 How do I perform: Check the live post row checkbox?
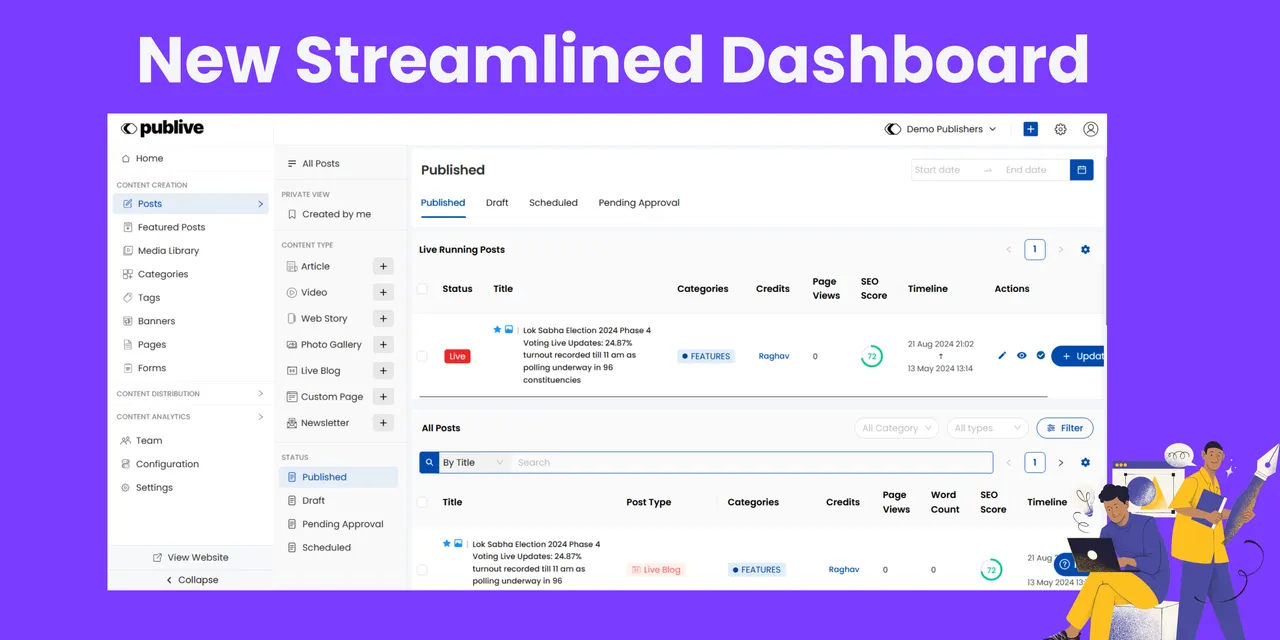coord(422,356)
